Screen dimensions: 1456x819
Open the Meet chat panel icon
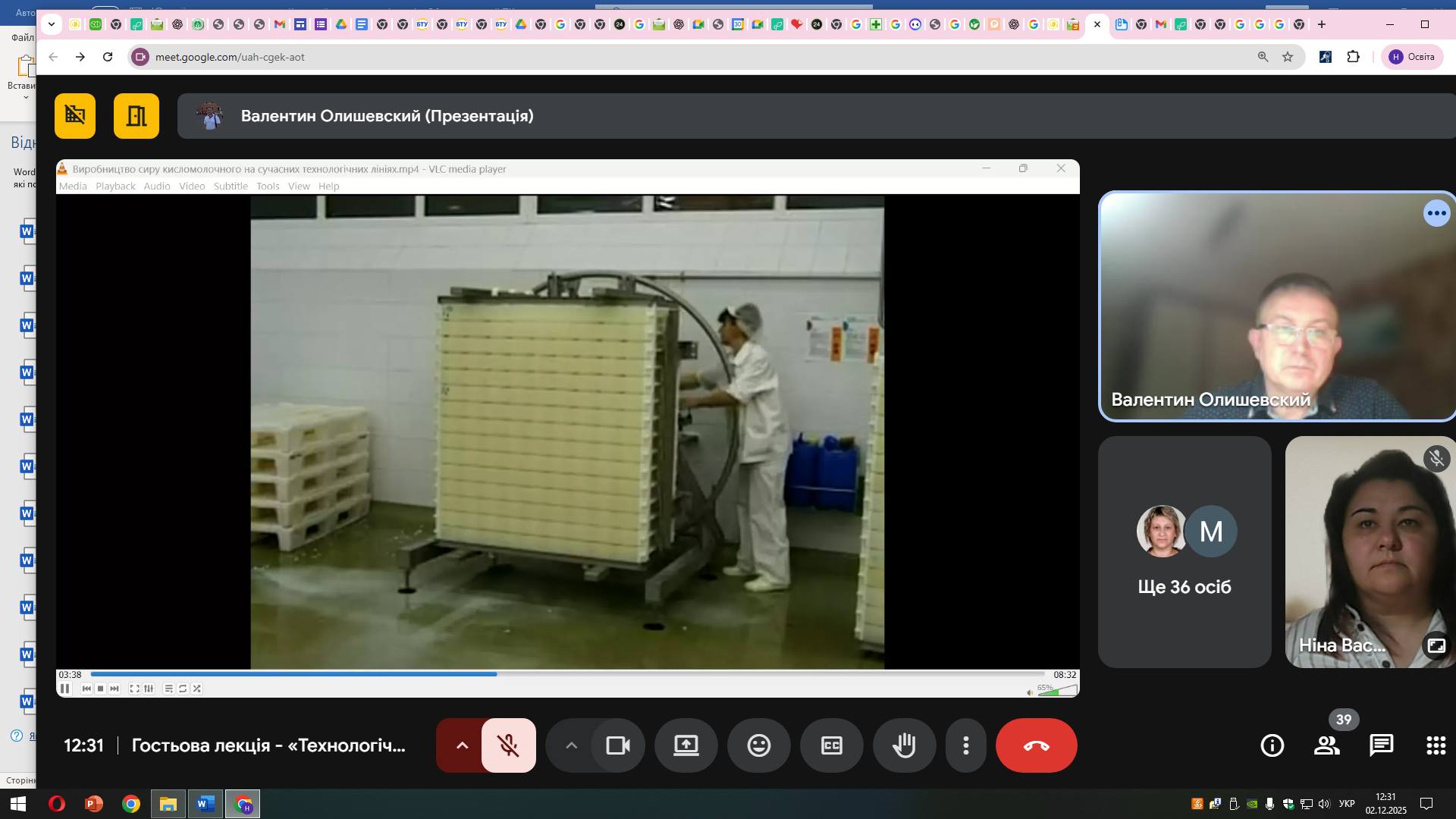click(x=1381, y=745)
